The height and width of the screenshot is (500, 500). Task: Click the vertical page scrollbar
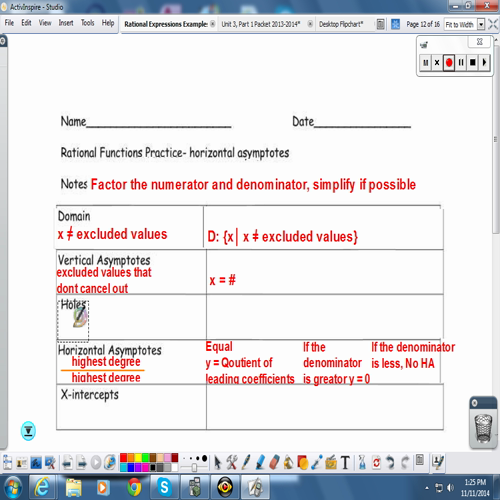(x=496, y=140)
